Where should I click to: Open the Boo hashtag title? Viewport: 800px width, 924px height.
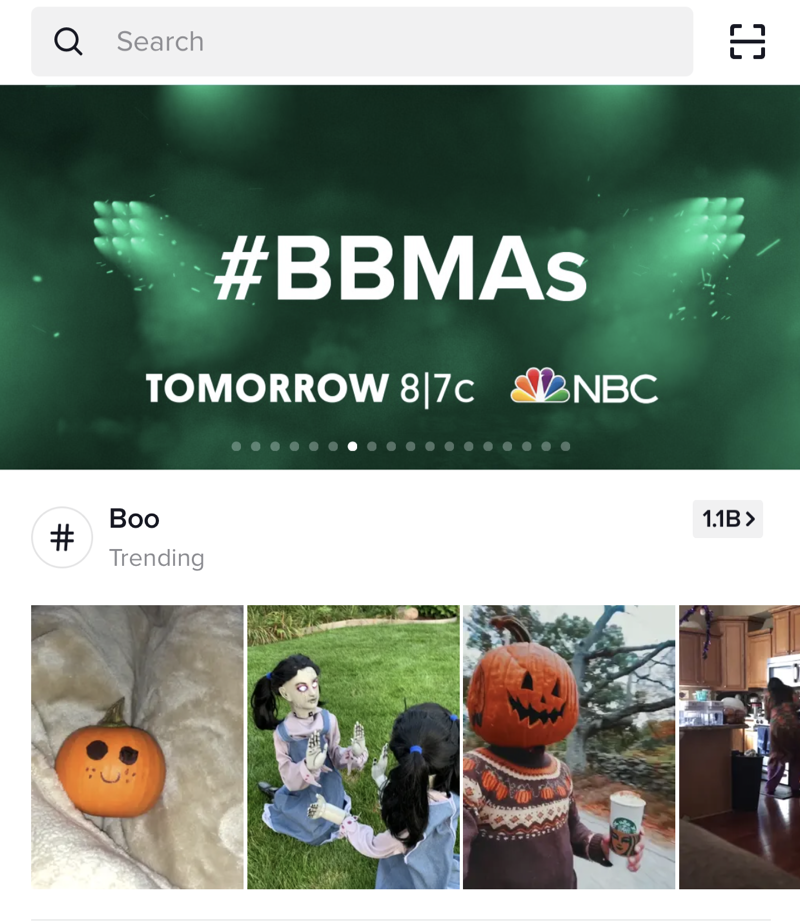point(134,519)
